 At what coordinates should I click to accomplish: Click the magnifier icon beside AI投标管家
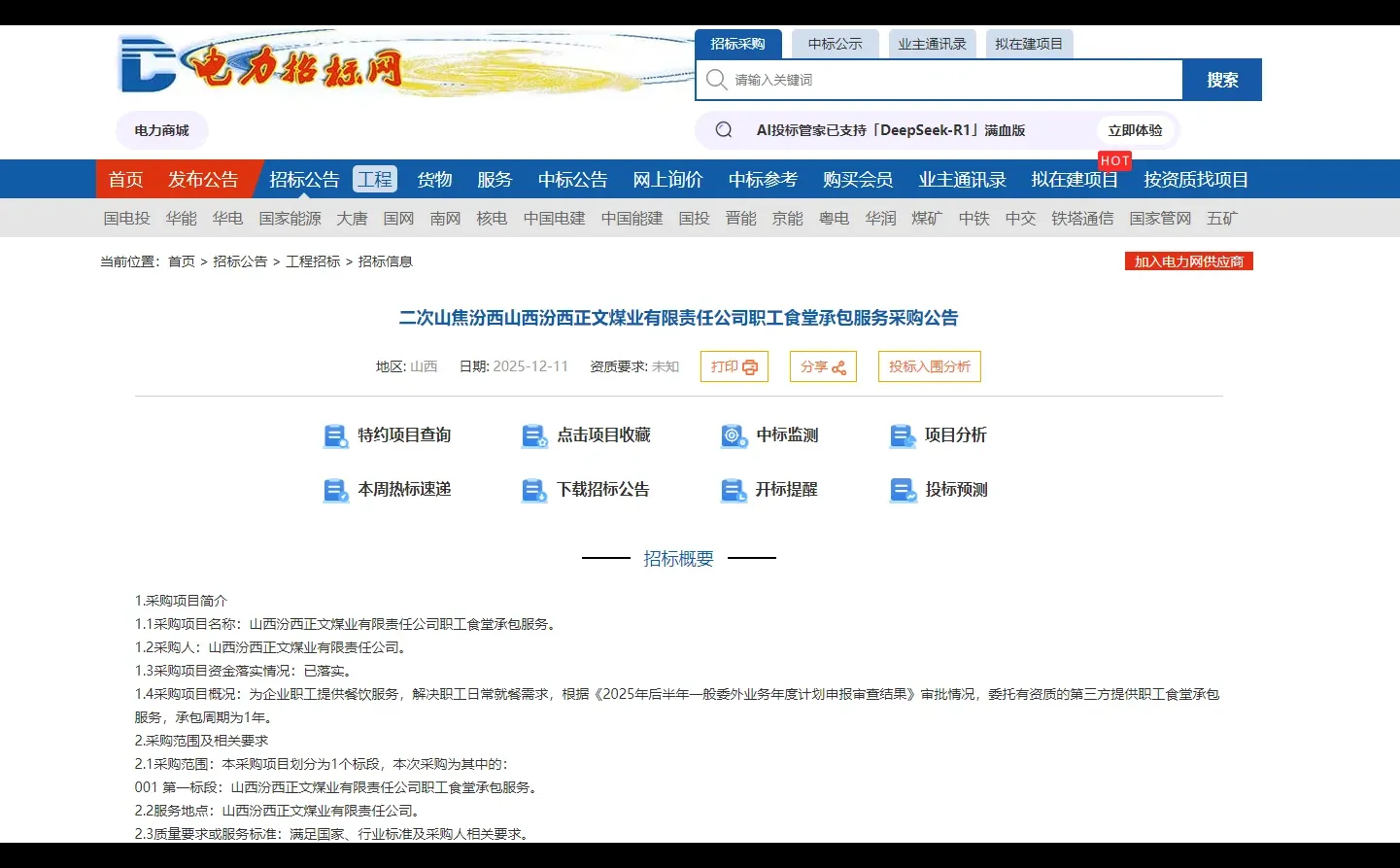click(x=722, y=129)
